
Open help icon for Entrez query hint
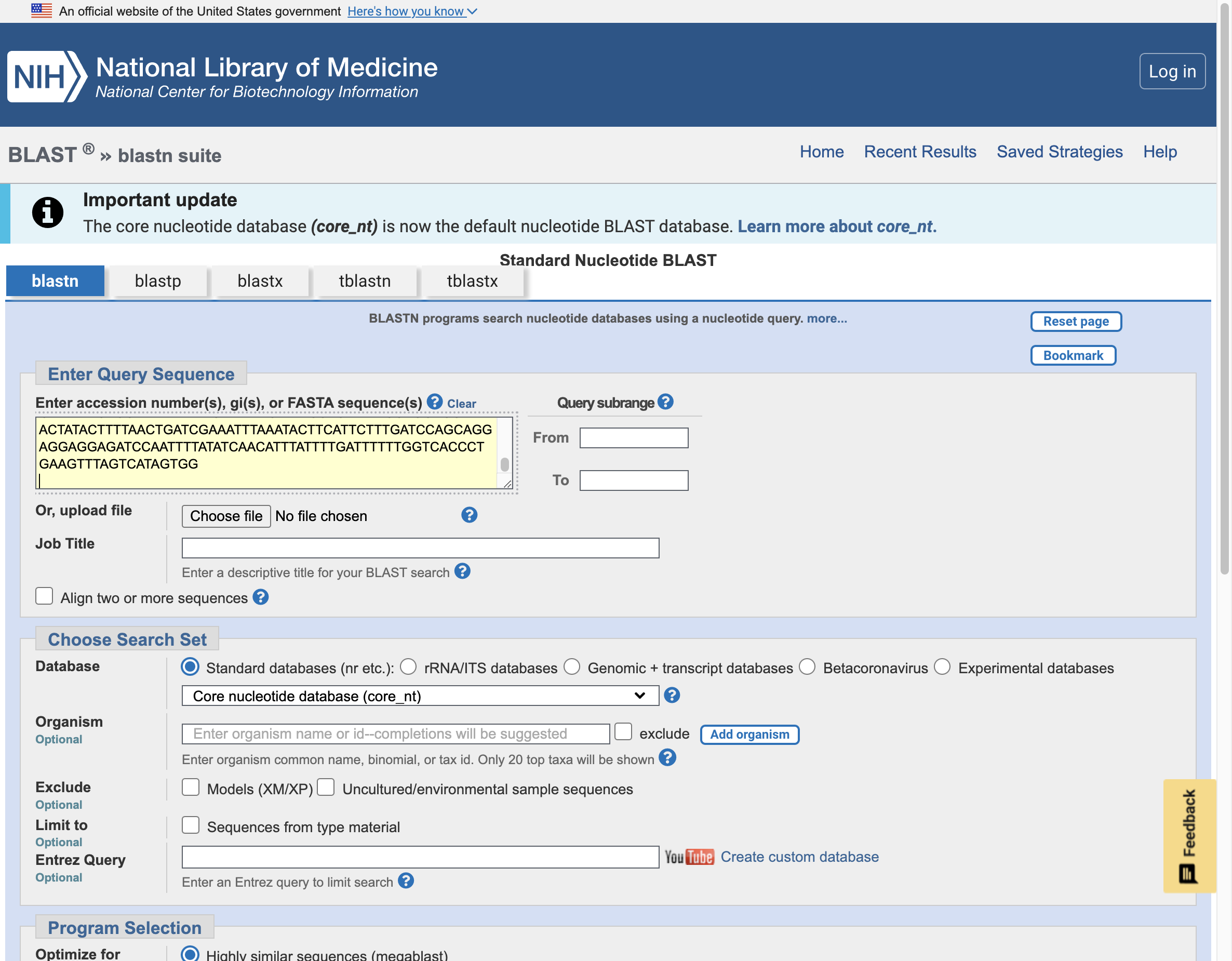click(406, 881)
